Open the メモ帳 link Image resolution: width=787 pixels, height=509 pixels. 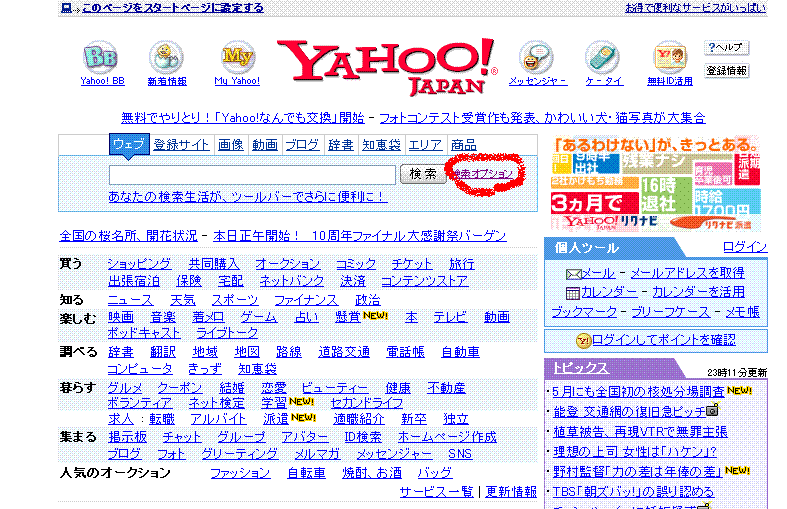(742, 312)
